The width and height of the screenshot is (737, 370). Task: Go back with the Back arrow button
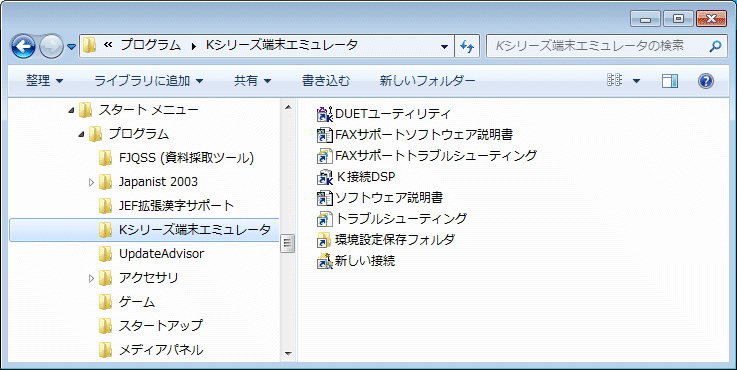[x=24, y=47]
